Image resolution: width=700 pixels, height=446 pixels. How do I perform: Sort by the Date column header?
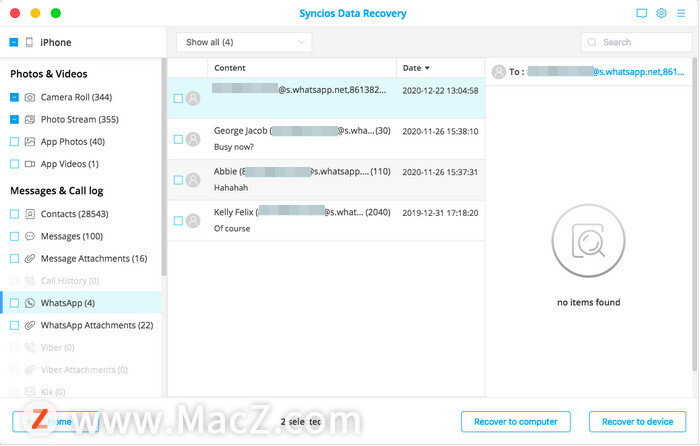click(416, 68)
